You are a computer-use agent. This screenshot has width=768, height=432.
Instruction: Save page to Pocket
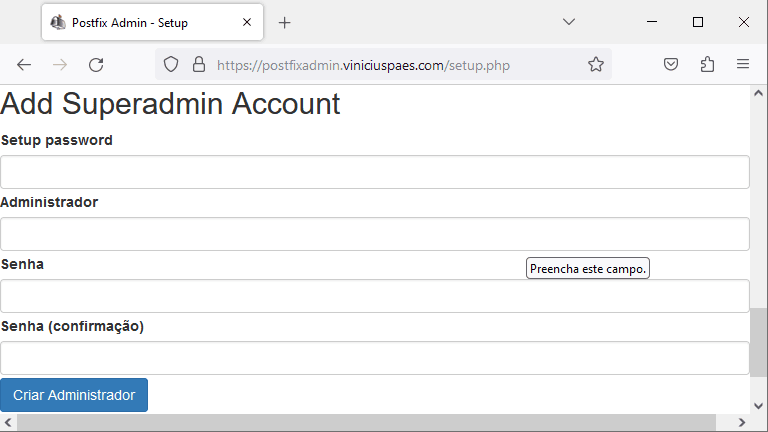point(671,64)
